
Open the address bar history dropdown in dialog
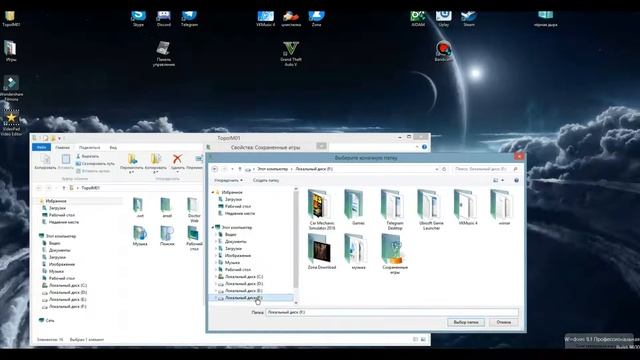(x=437, y=169)
